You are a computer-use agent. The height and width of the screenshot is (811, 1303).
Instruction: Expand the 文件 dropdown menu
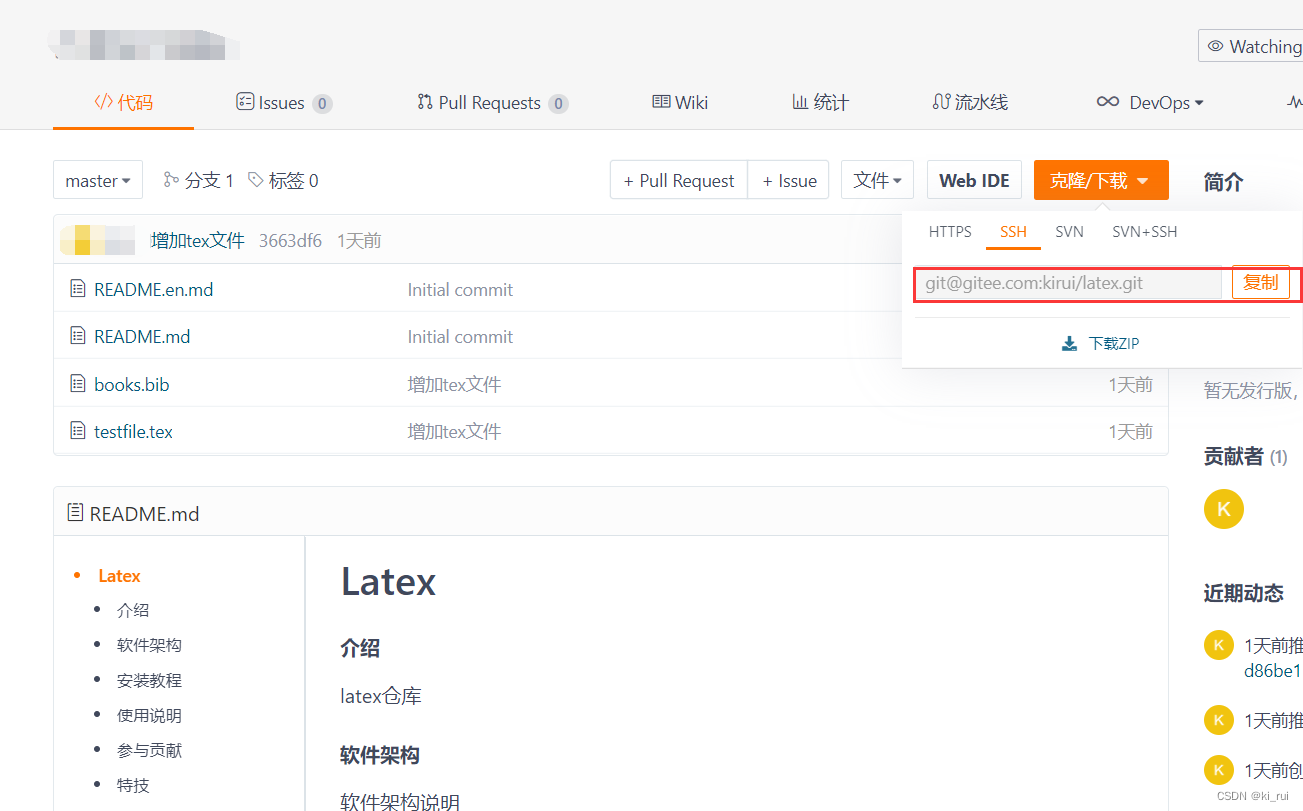click(x=877, y=180)
